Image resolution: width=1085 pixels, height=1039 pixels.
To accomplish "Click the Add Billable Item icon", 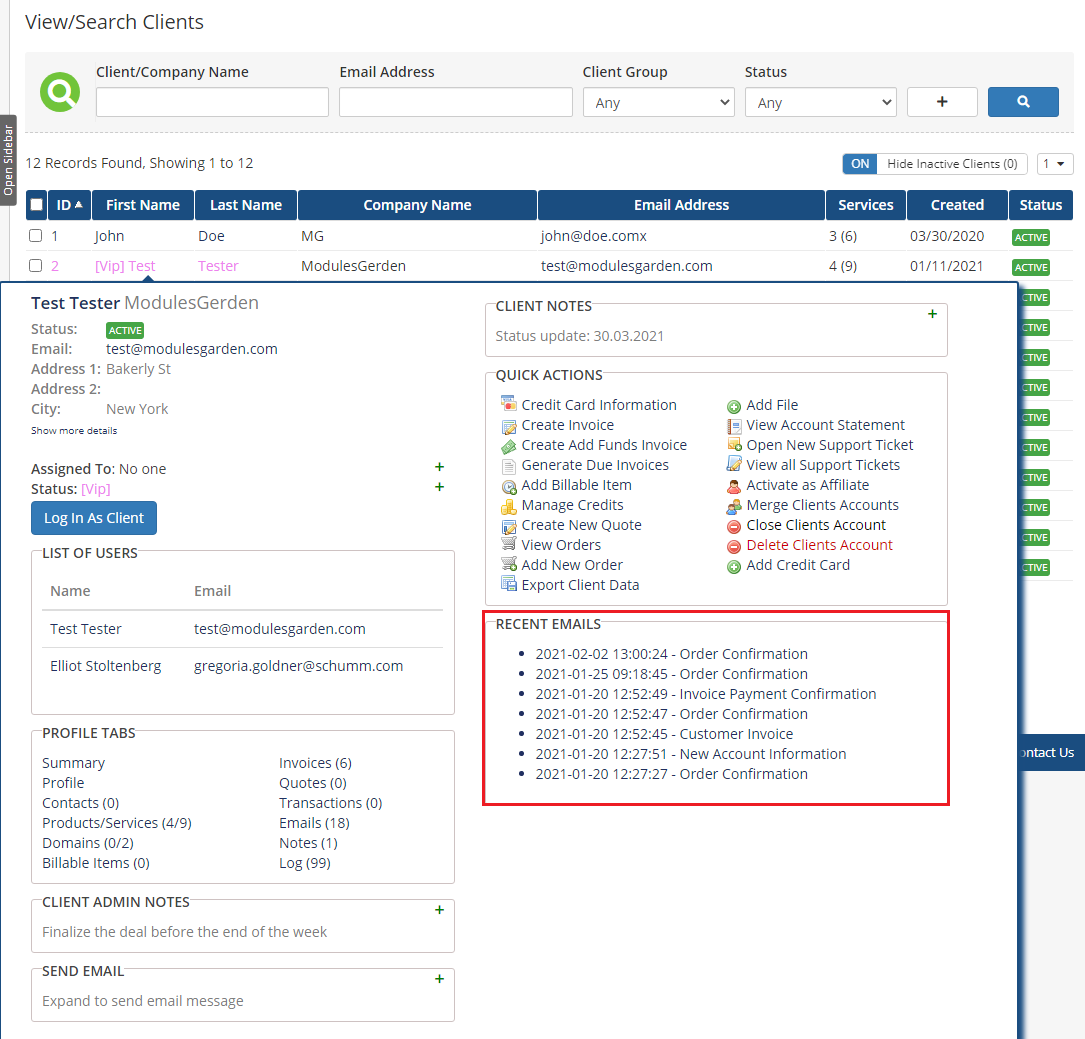I will pyautogui.click(x=509, y=486).
